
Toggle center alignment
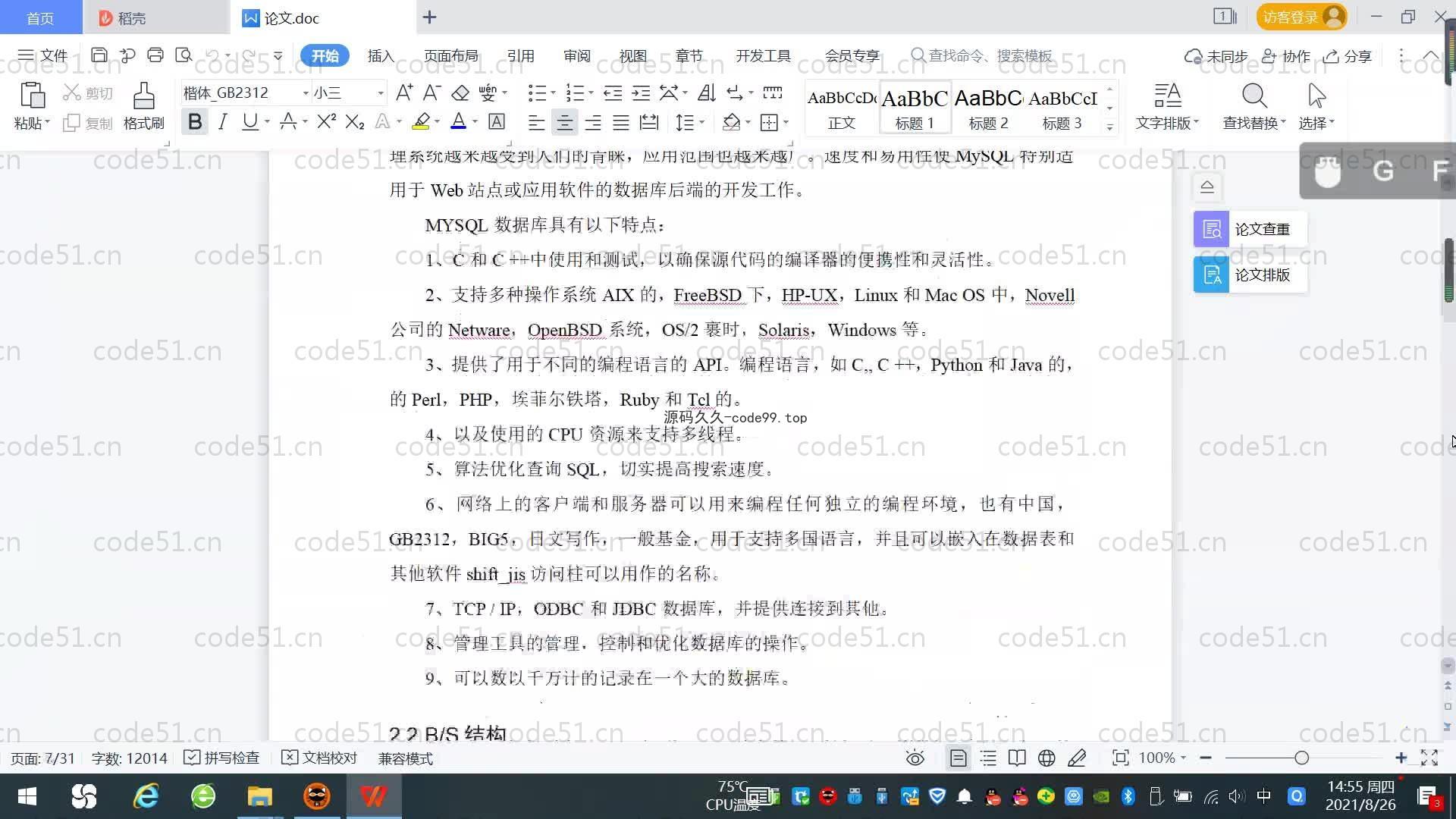click(564, 122)
